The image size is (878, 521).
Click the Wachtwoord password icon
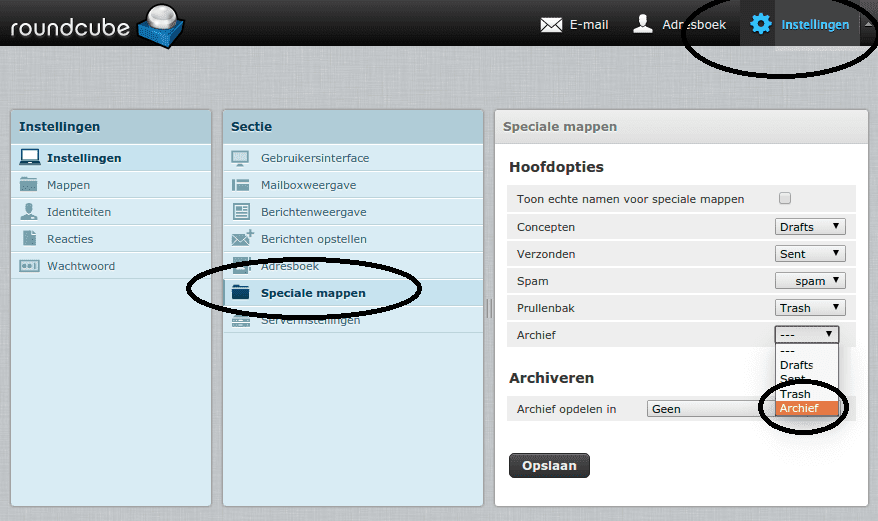(x=30, y=266)
